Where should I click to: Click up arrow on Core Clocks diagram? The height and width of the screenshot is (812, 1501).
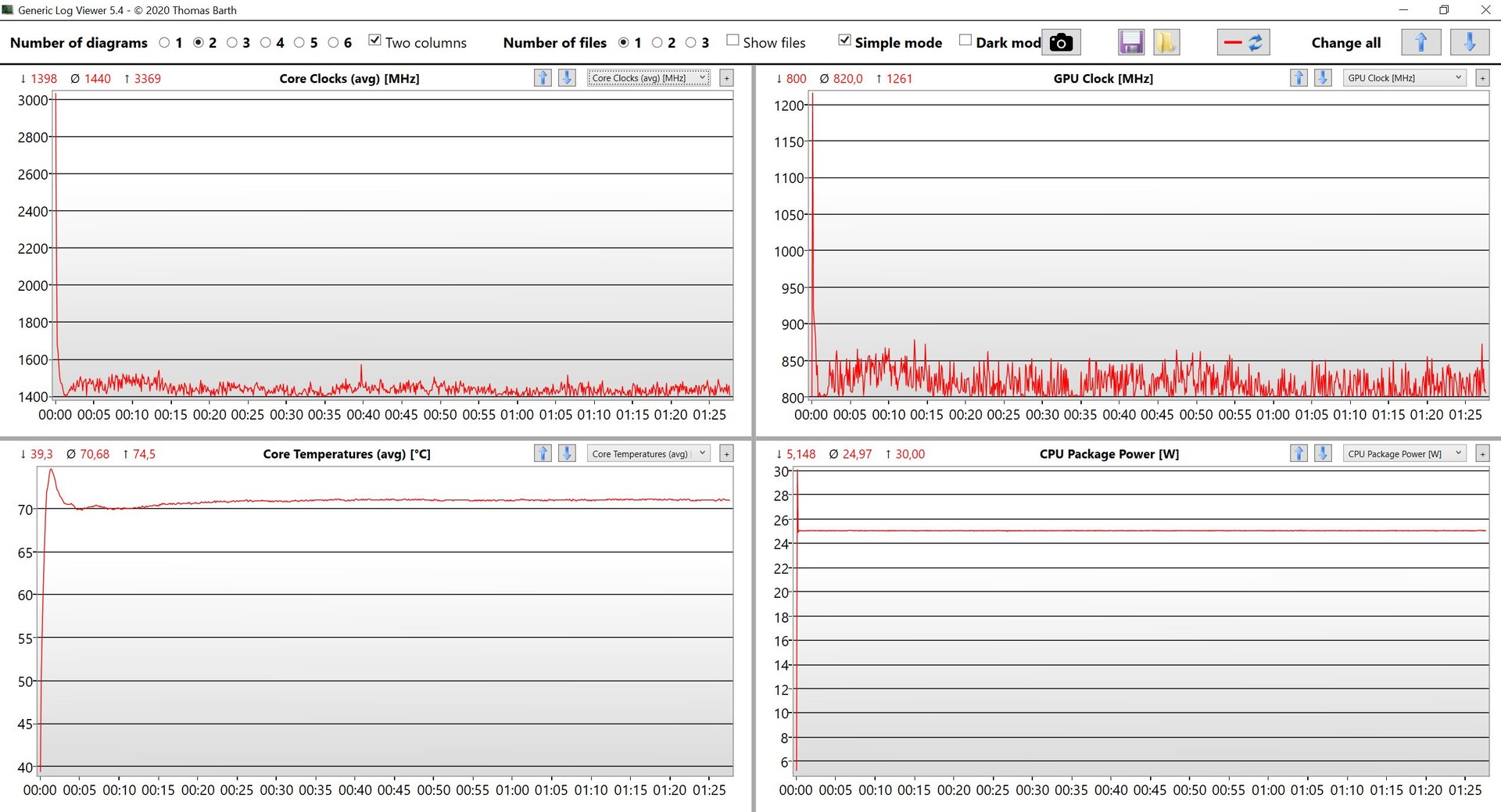pyautogui.click(x=543, y=77)
